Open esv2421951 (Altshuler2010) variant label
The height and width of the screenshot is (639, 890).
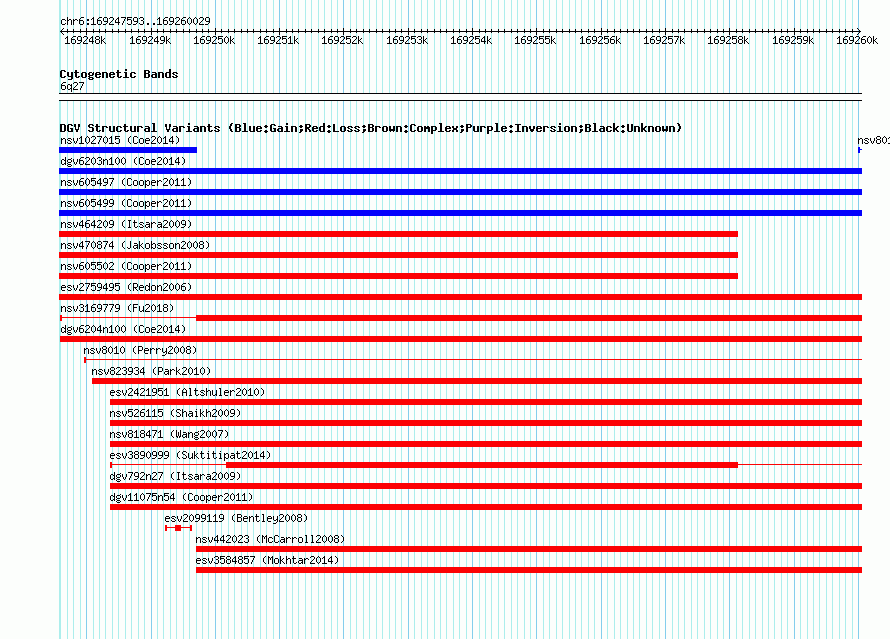click(x=187, y=392)
